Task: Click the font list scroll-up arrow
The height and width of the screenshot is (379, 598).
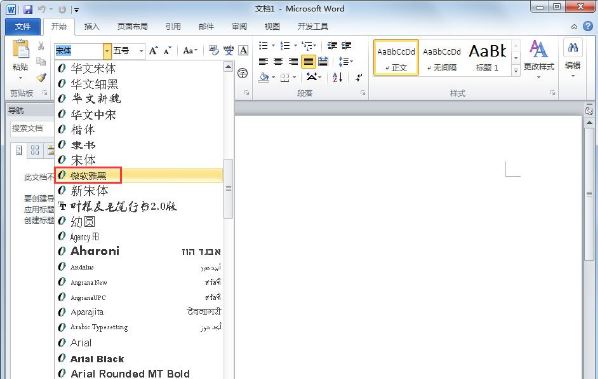Action: pos(228,67)
